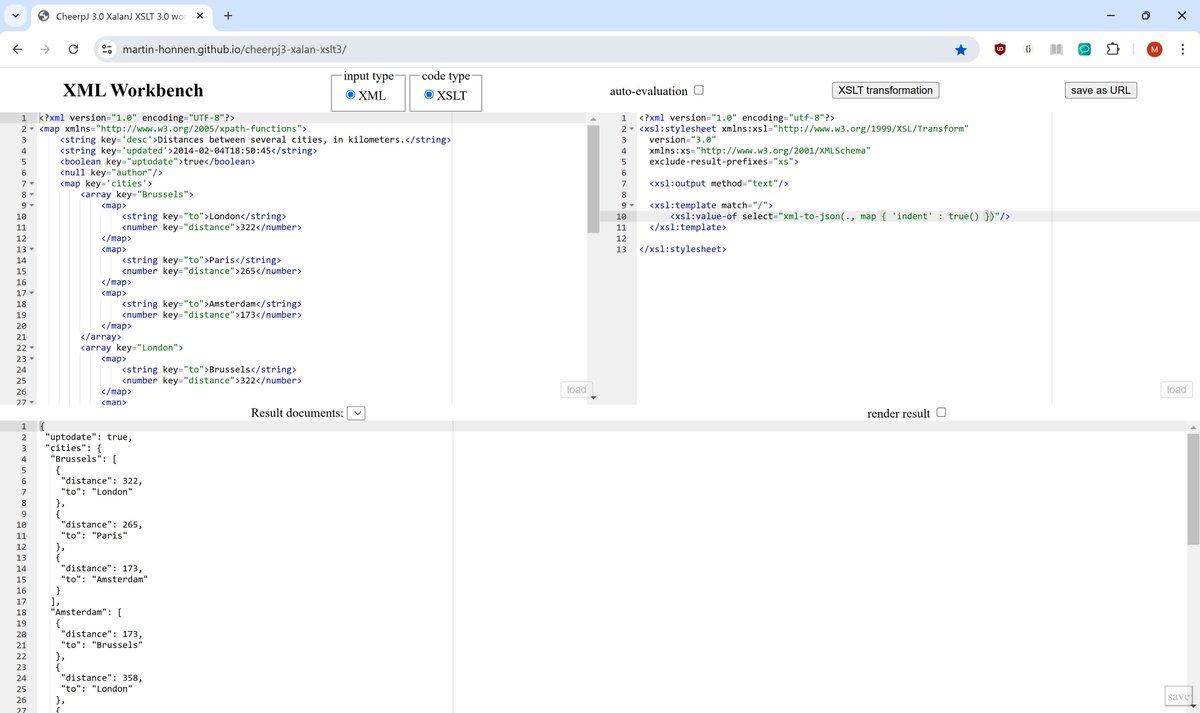
Task: Click the "uptodate": true result line
Action: pyautogui.click(x=88, y=437)
